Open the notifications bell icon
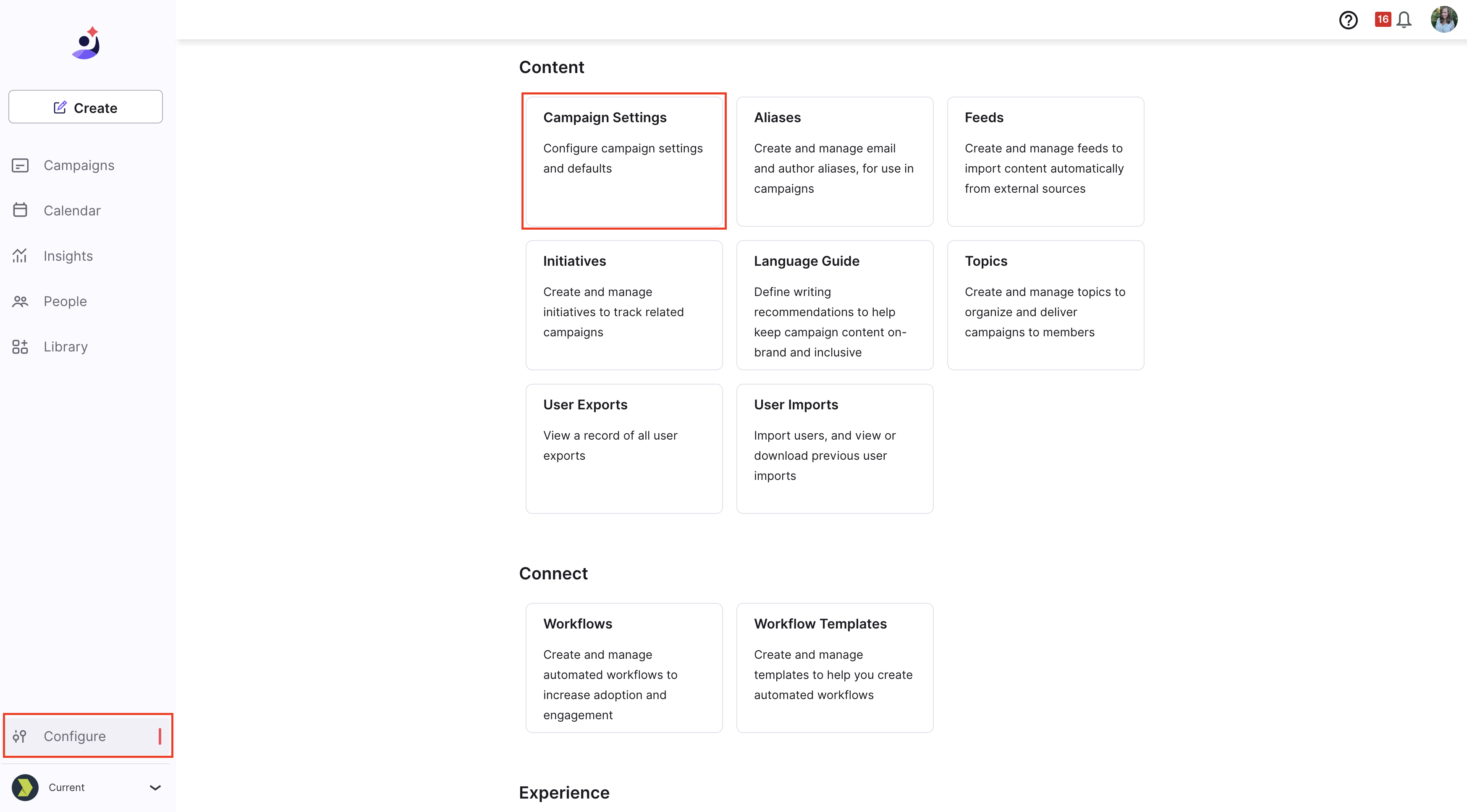This screenshot has width=1467, height=812. (1404, 20)
